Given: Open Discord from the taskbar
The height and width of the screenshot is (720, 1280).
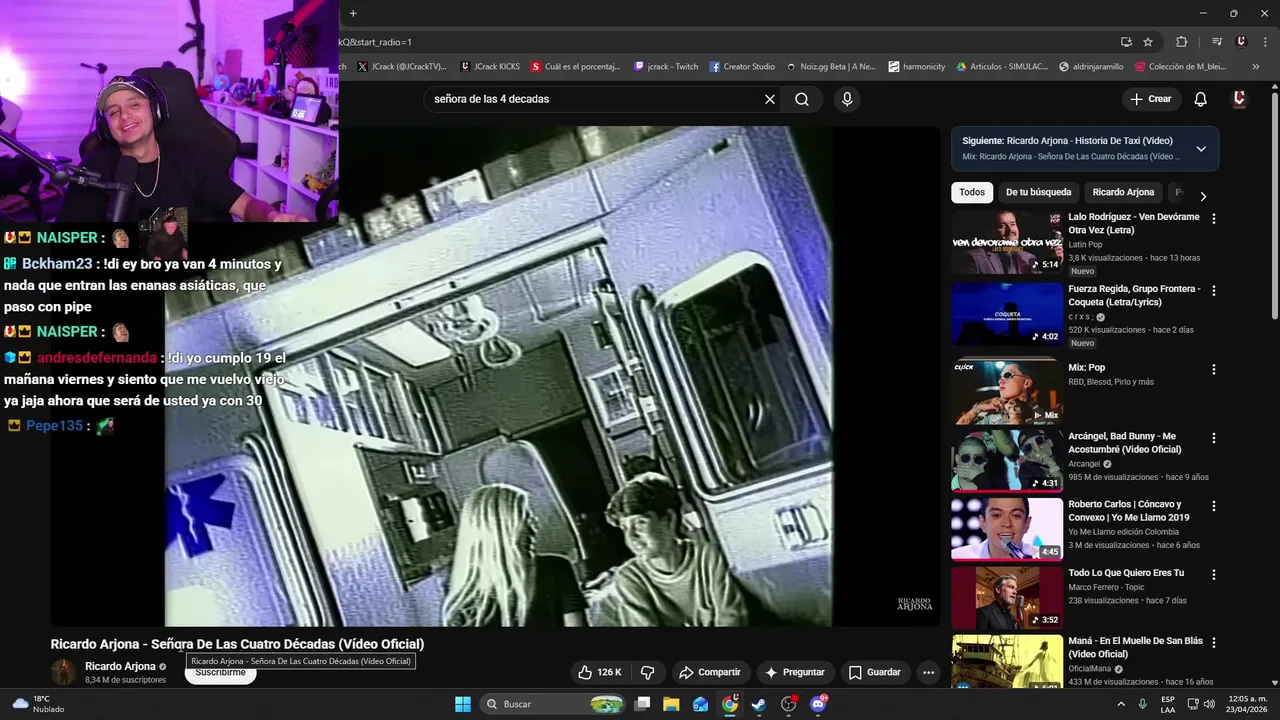Looking at the screenshot, I should click(x=818, y=704).
